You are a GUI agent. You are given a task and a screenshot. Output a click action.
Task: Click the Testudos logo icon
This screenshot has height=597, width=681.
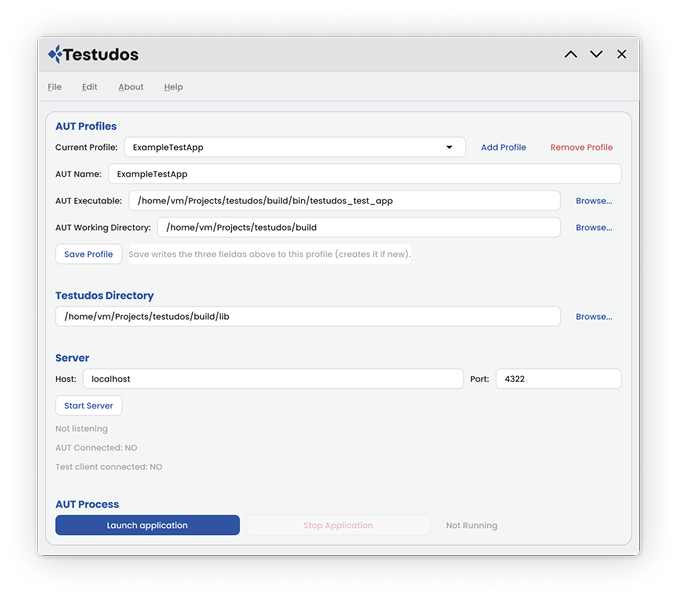tap(55, 54)
